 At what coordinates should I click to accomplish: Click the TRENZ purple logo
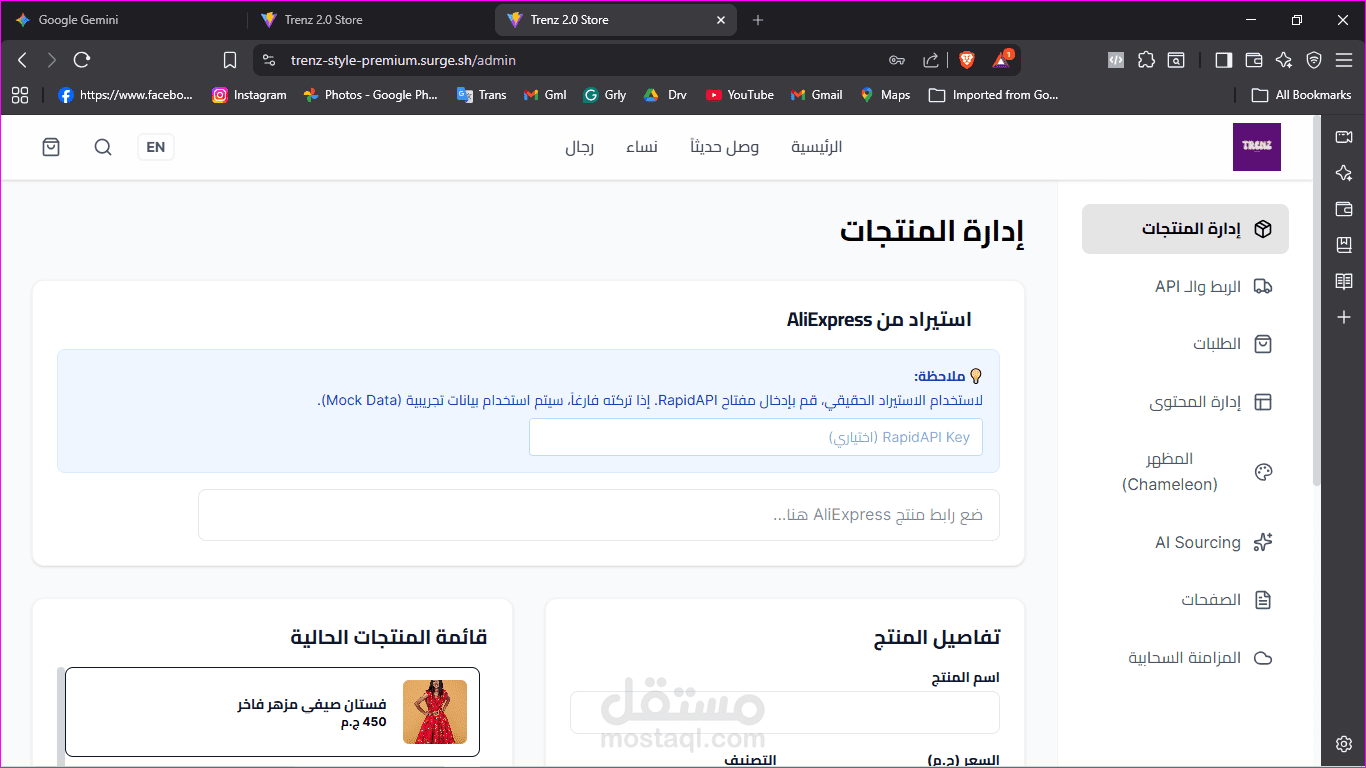1257,147
